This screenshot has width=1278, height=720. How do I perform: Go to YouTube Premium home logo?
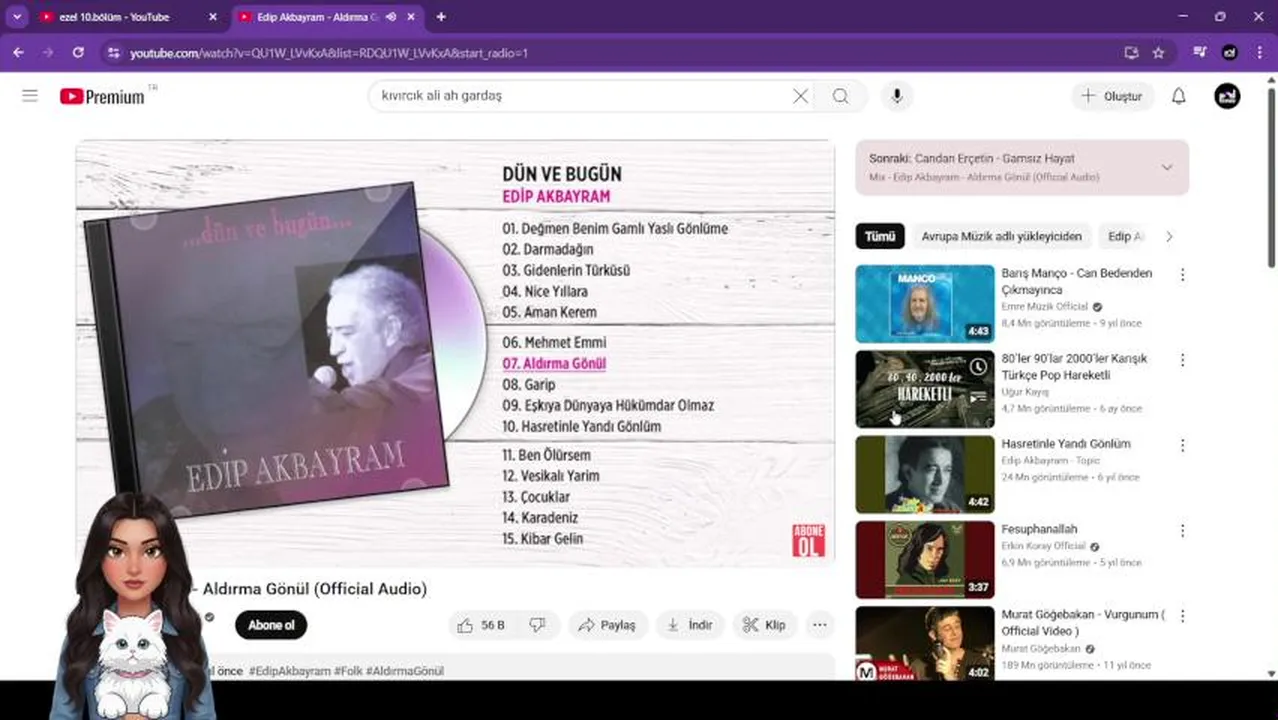coord(102,97)
